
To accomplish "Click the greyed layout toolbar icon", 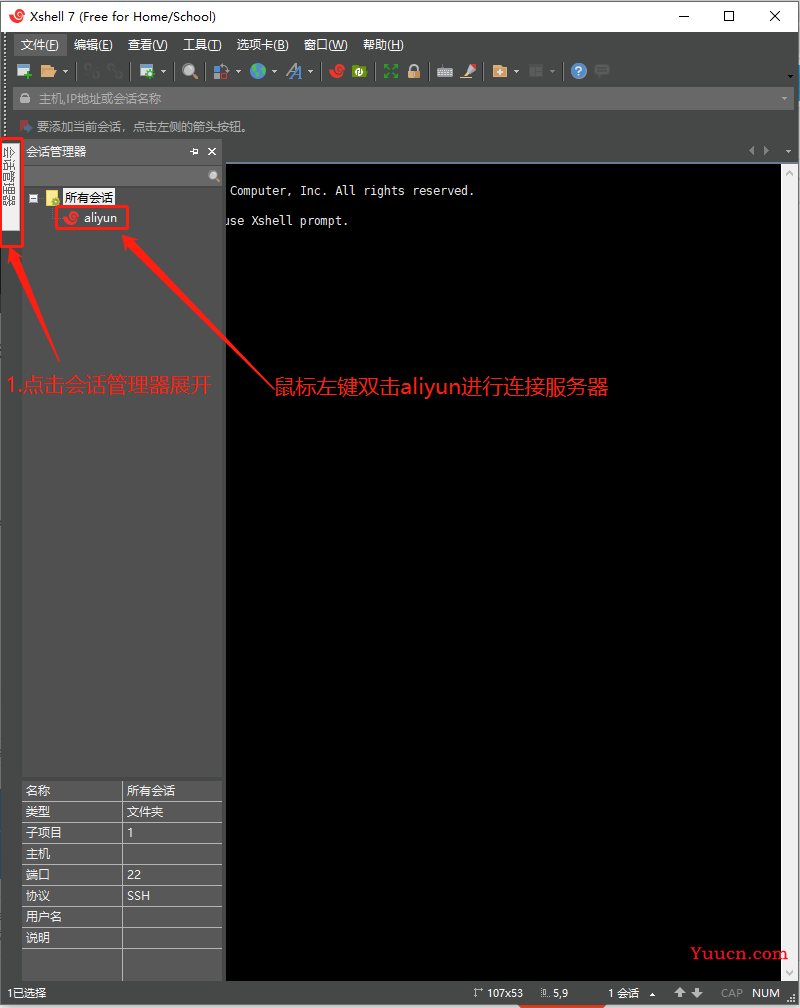I will 536,71.
